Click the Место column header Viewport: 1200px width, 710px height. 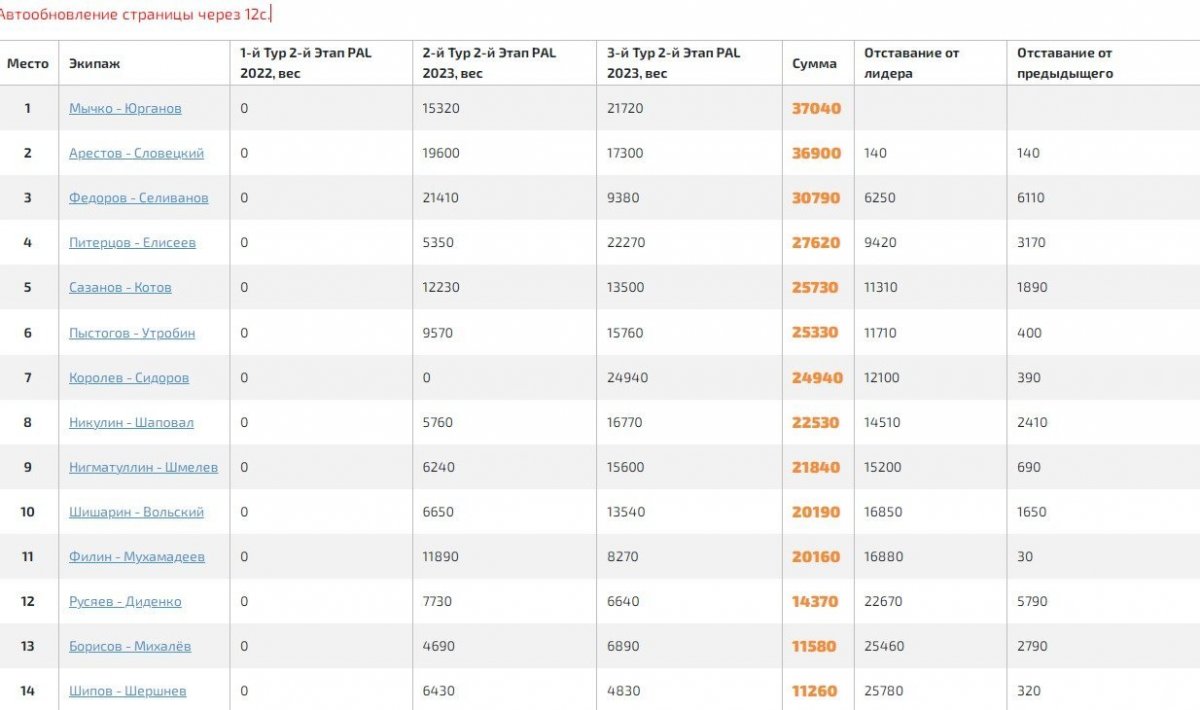coord(28,63)
